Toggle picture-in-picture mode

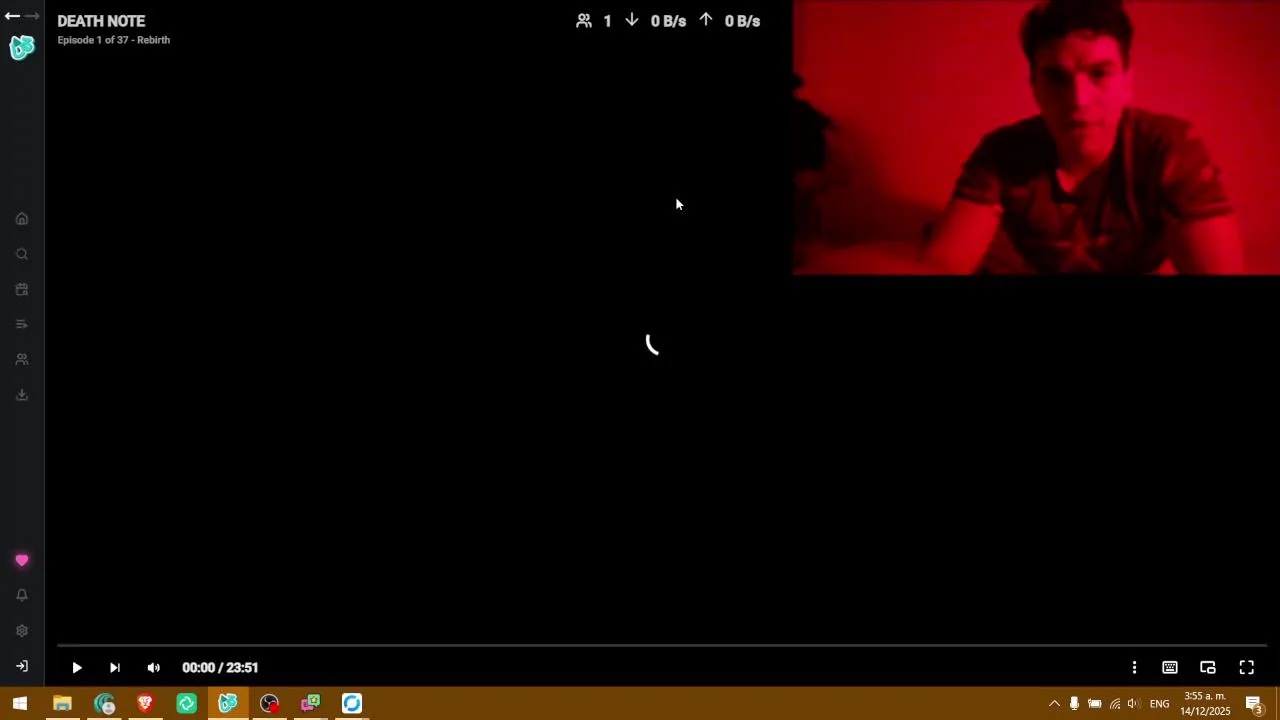click(1208, 667)
